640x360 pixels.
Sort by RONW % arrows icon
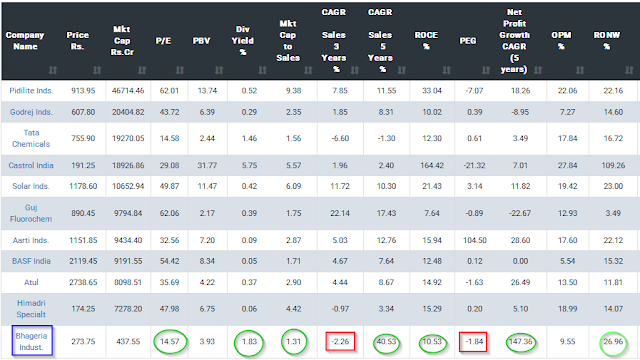click(629, 70)
